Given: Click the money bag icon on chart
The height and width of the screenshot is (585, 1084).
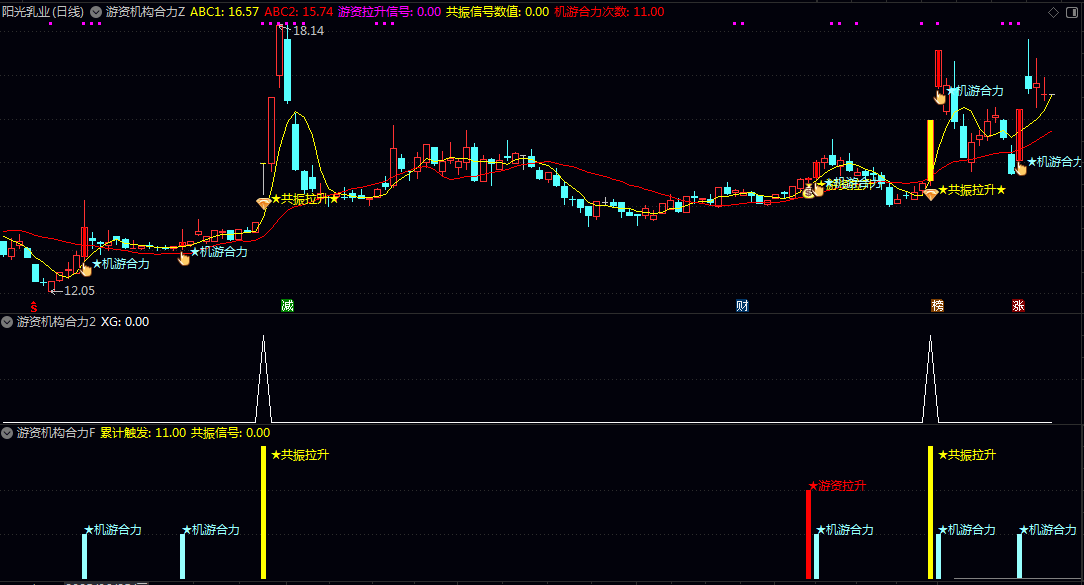Looking at the screenshot, I should point(808,192).
